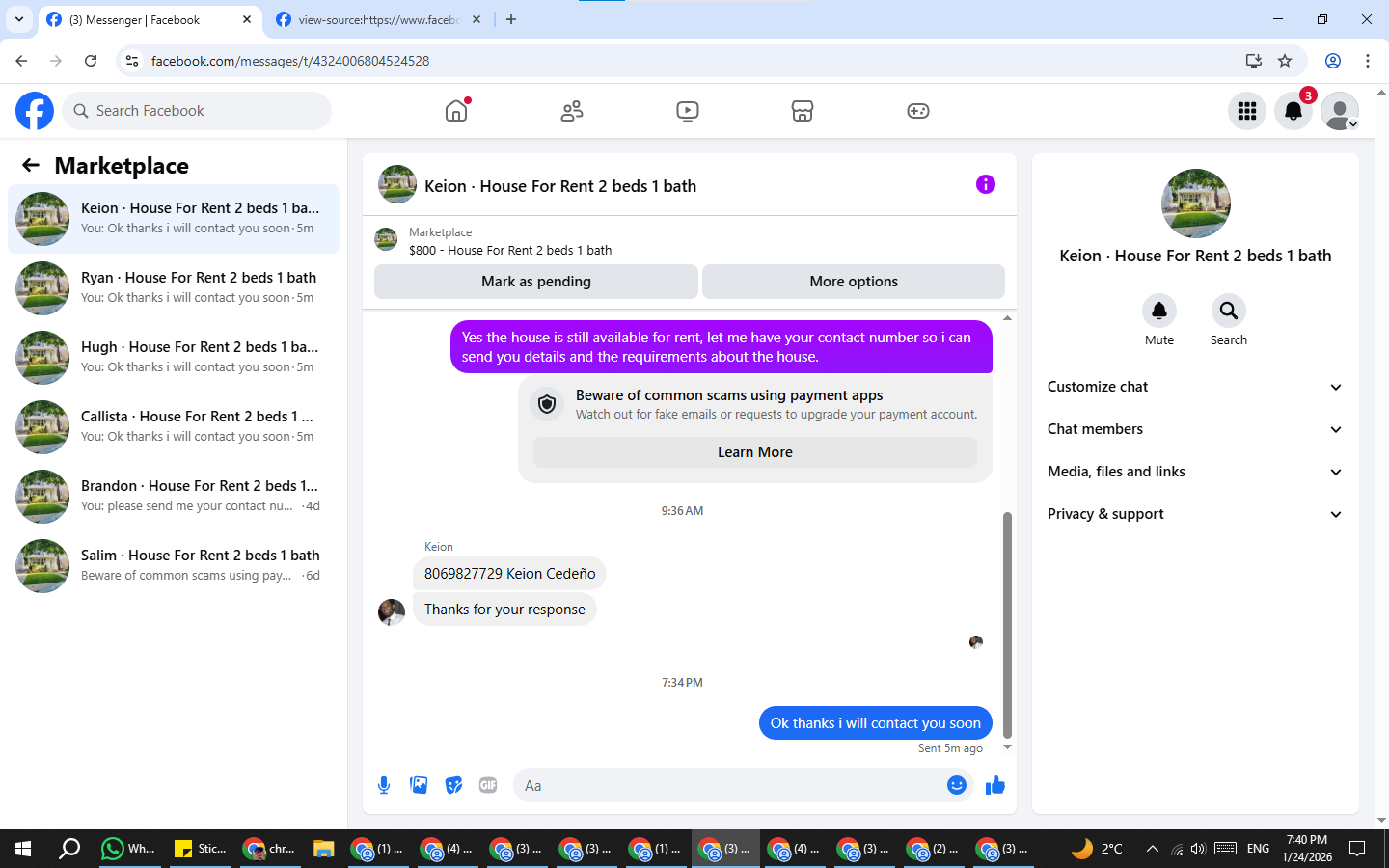Open Salim conversation in list
Viewport: 1389px width, 868px height.
(174, 566)
